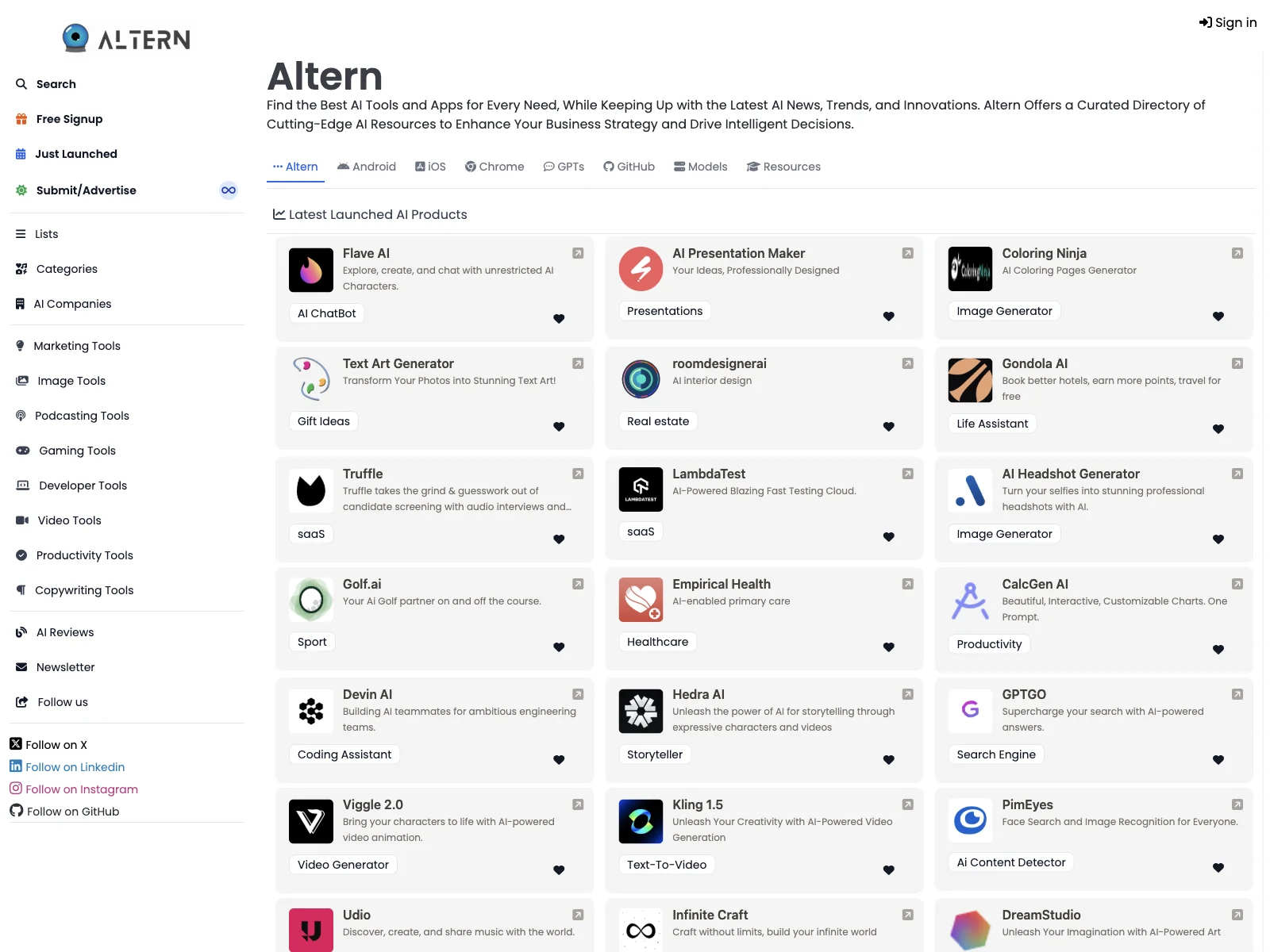Click Follow on Instagram link
The image size is (1270, 952).
pyautogui.click(x=74, y=789)
